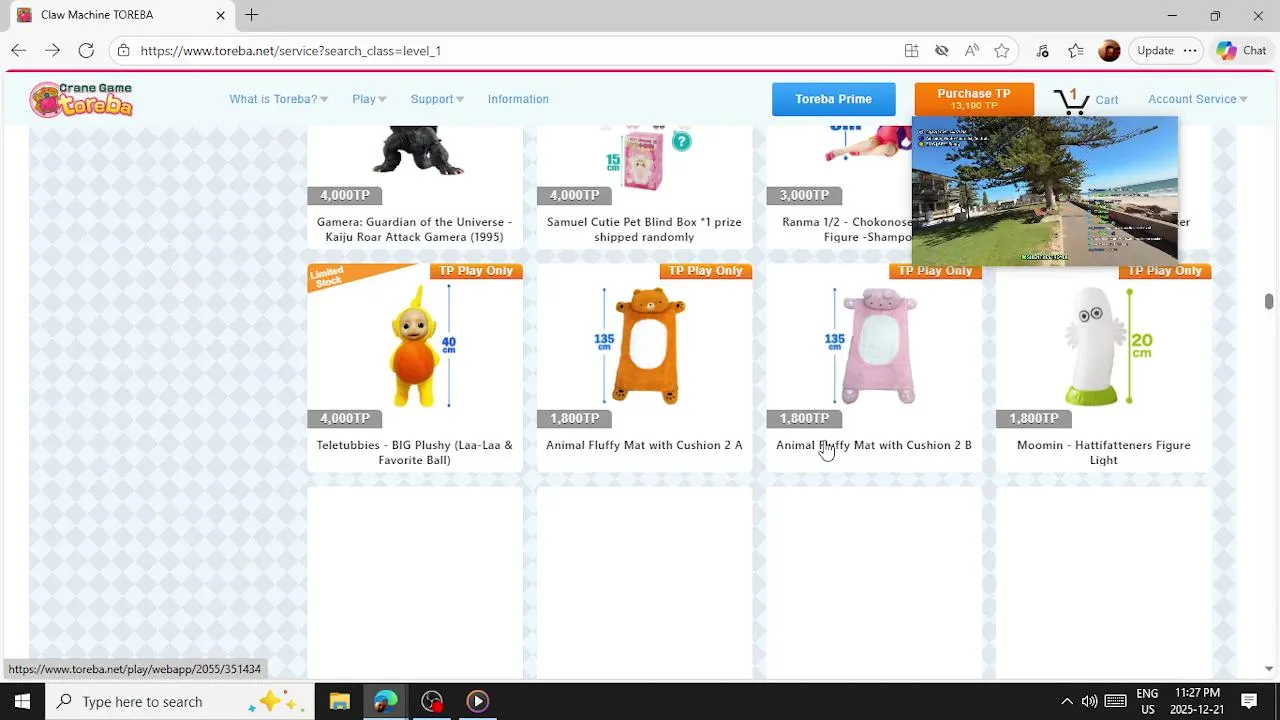This screenshot has width=1280, height=720.
Task: Start Read aloud from address bar
Action: 971,50
